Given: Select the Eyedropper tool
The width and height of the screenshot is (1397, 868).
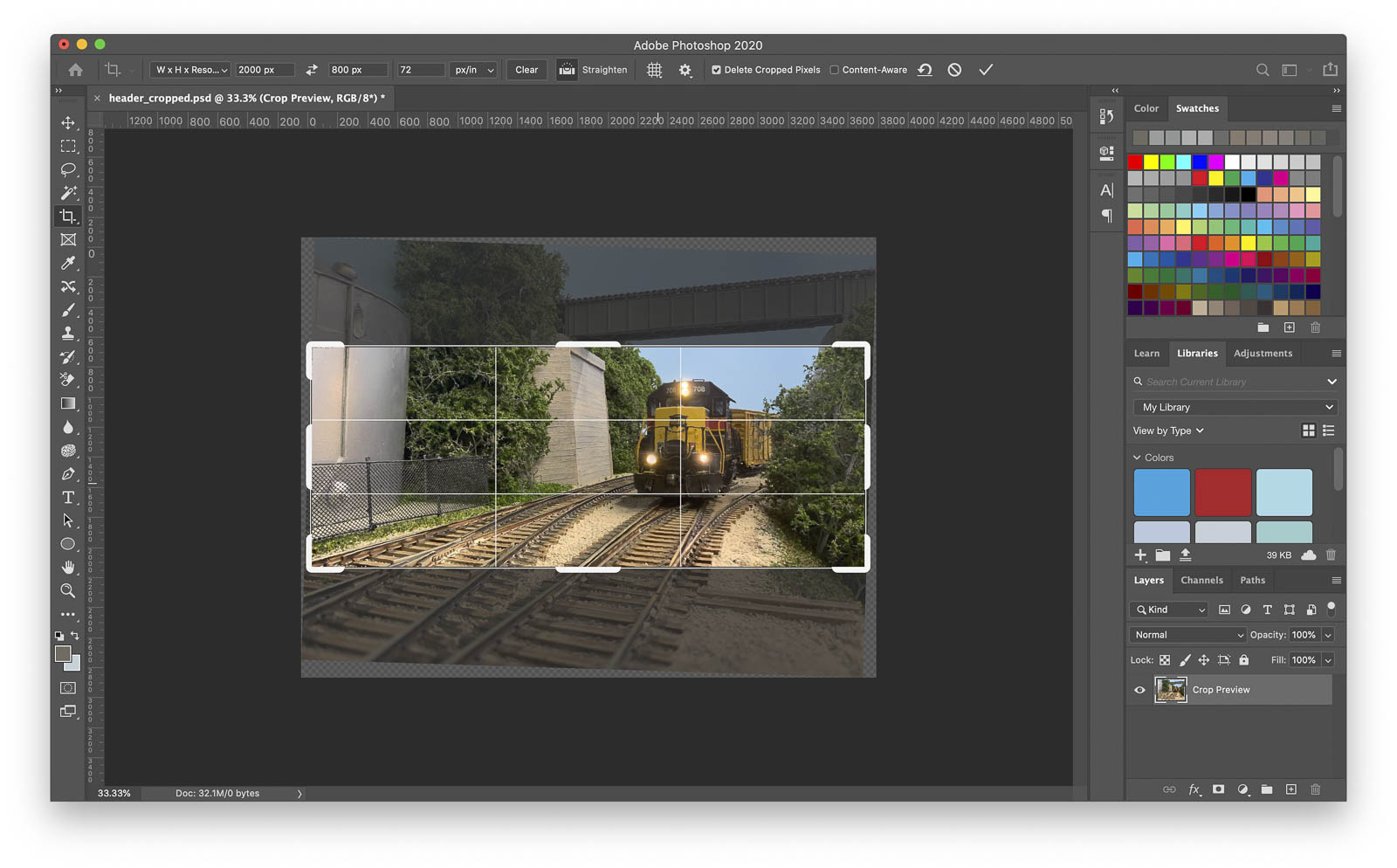Looking at the screenshot, I should click(x=68, y=263).
